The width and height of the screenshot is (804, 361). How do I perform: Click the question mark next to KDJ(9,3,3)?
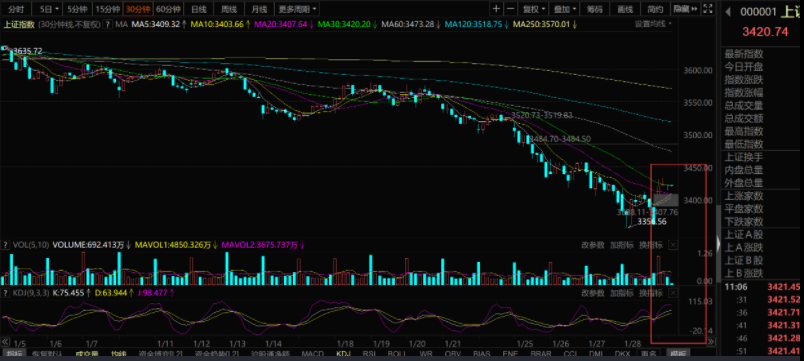(x=6, y=293)
